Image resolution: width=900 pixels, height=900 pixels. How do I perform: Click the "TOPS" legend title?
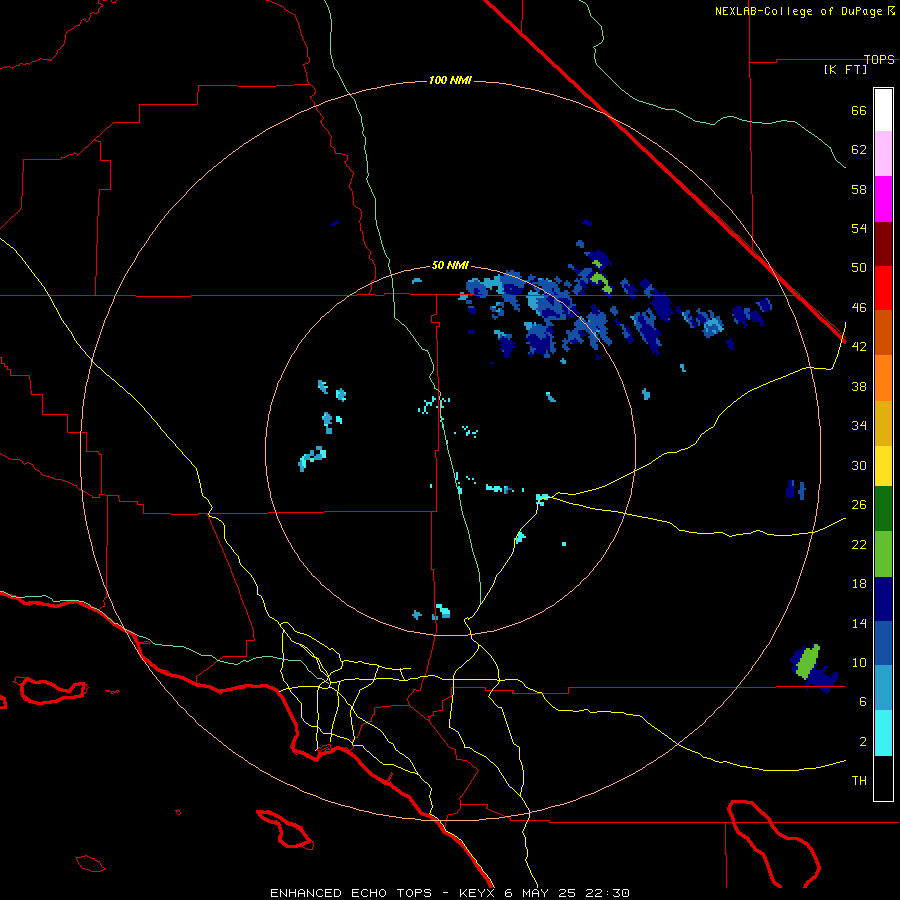[879, 59]
